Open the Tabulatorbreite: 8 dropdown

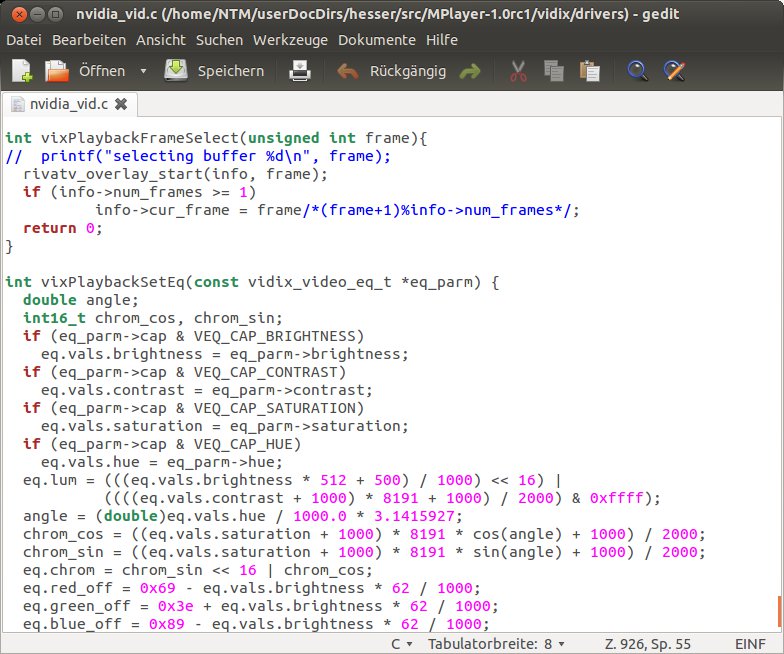click(x=496, y=644)
